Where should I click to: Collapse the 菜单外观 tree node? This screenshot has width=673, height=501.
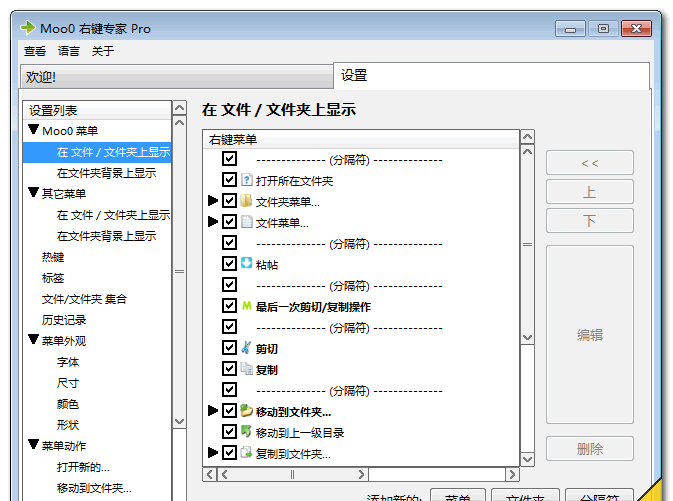(x=33, y=340)
